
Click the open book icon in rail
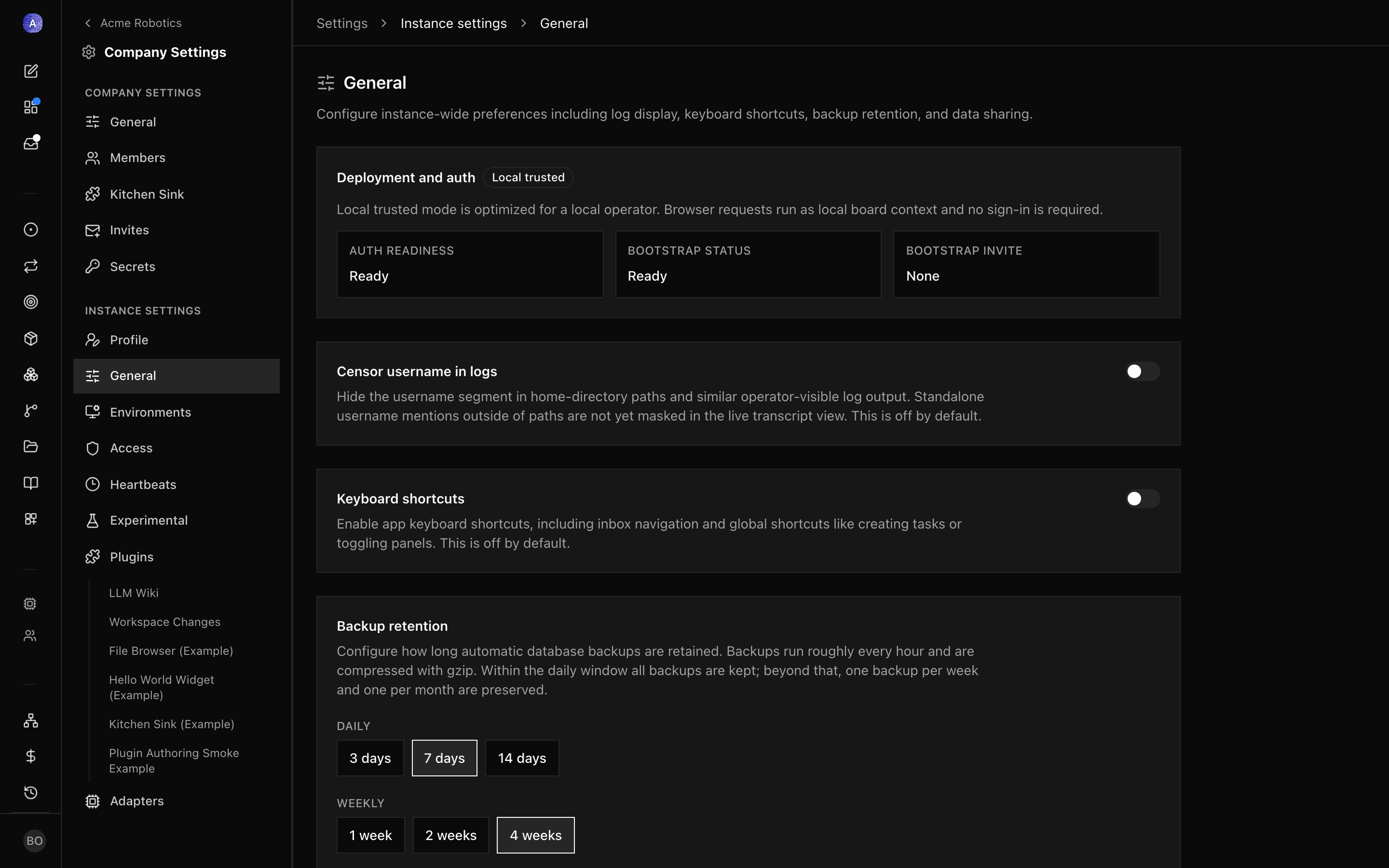coord(31,483)
